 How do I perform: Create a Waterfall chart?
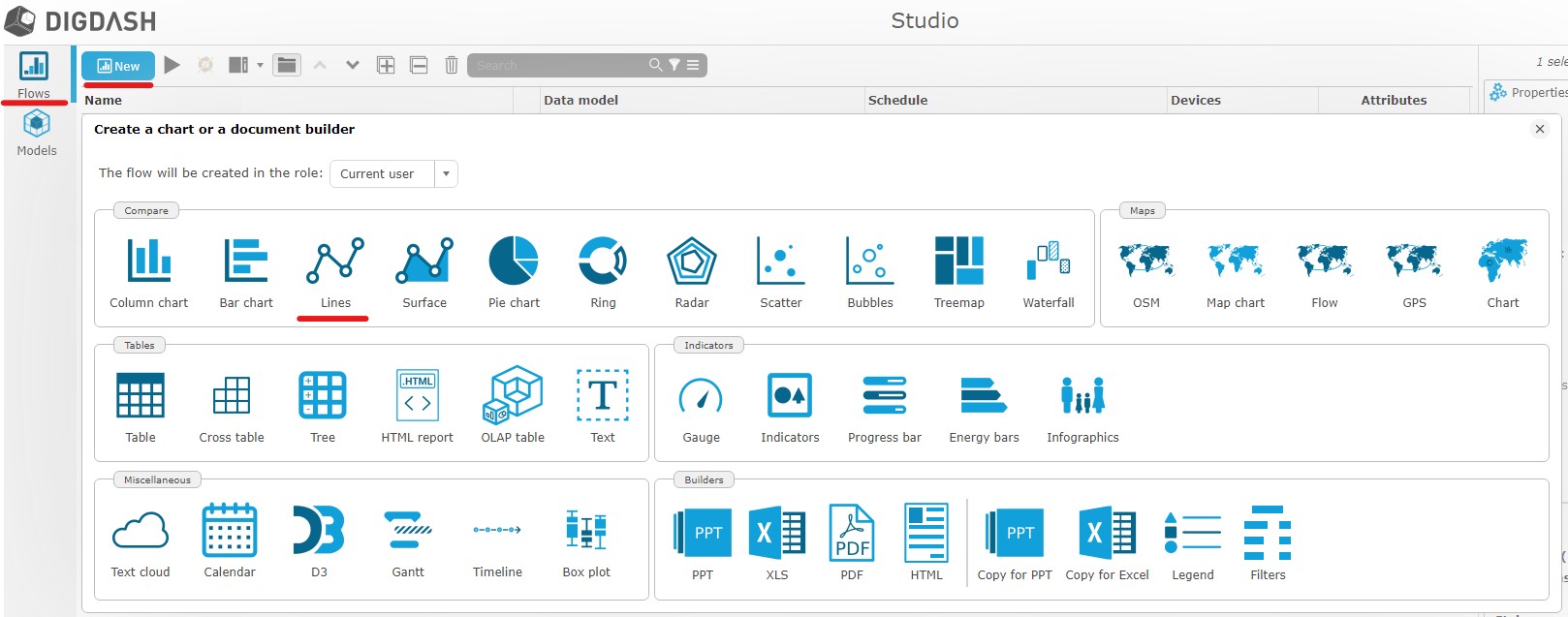1048,271
